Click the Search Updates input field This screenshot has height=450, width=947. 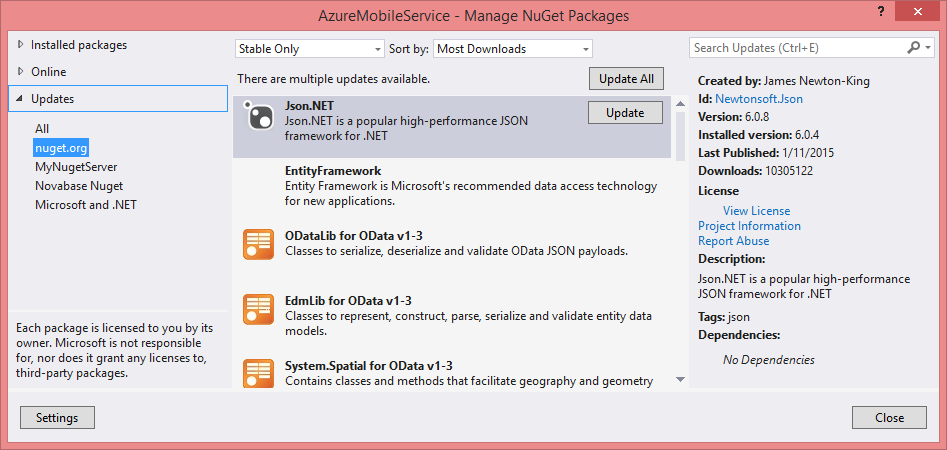[x=797, y=48]
